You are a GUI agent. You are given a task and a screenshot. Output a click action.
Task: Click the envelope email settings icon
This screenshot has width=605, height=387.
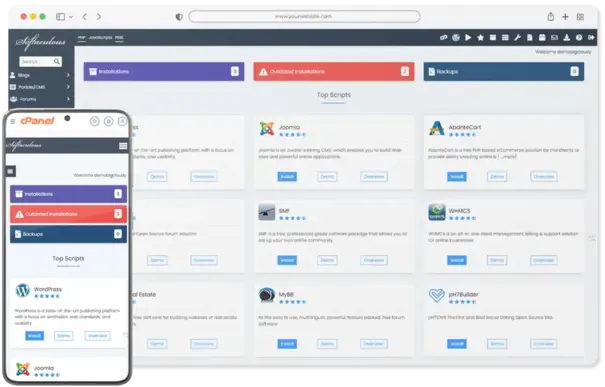click(x=554, y=37)
